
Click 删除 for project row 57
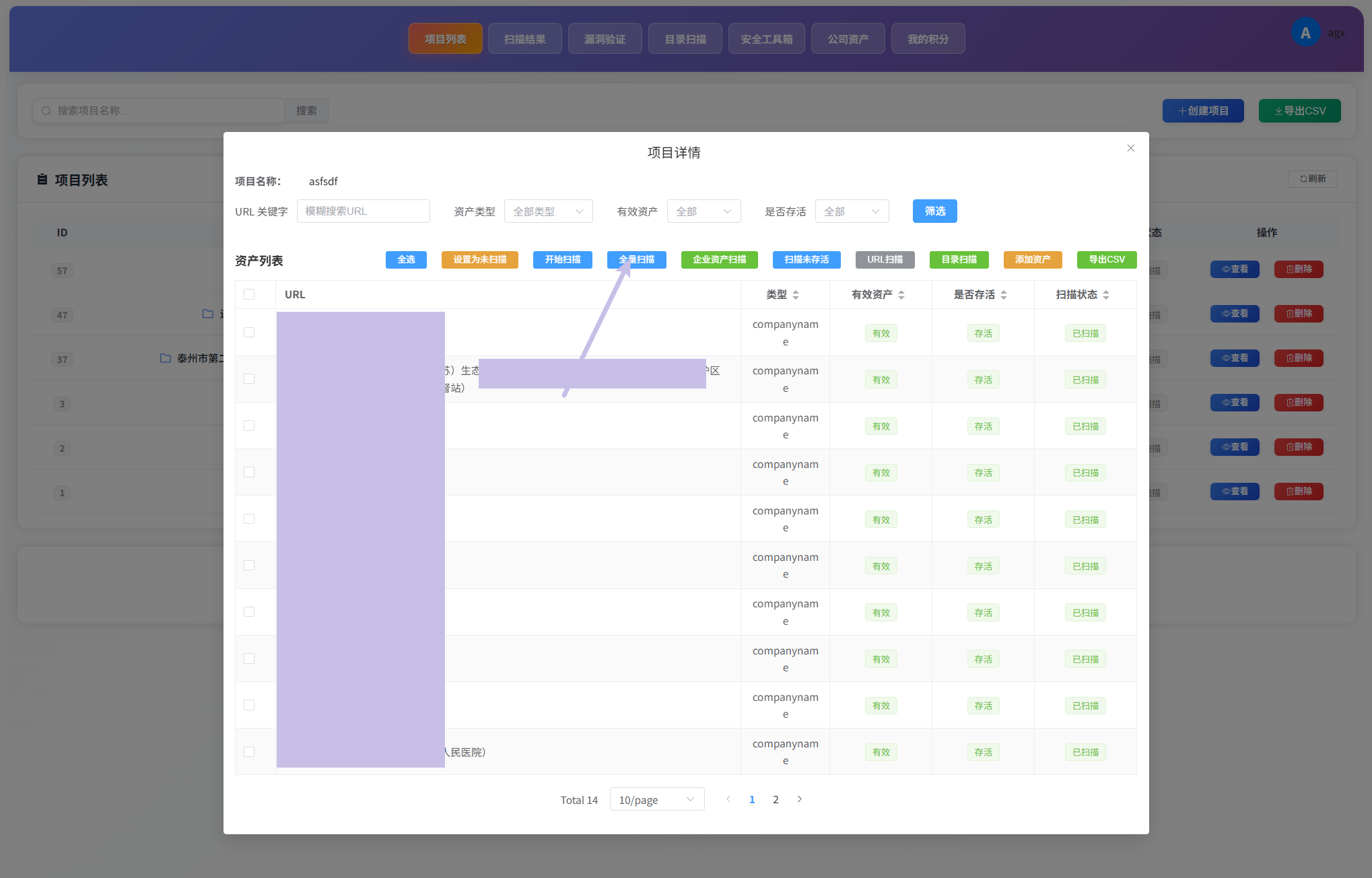pos(1299,269)
